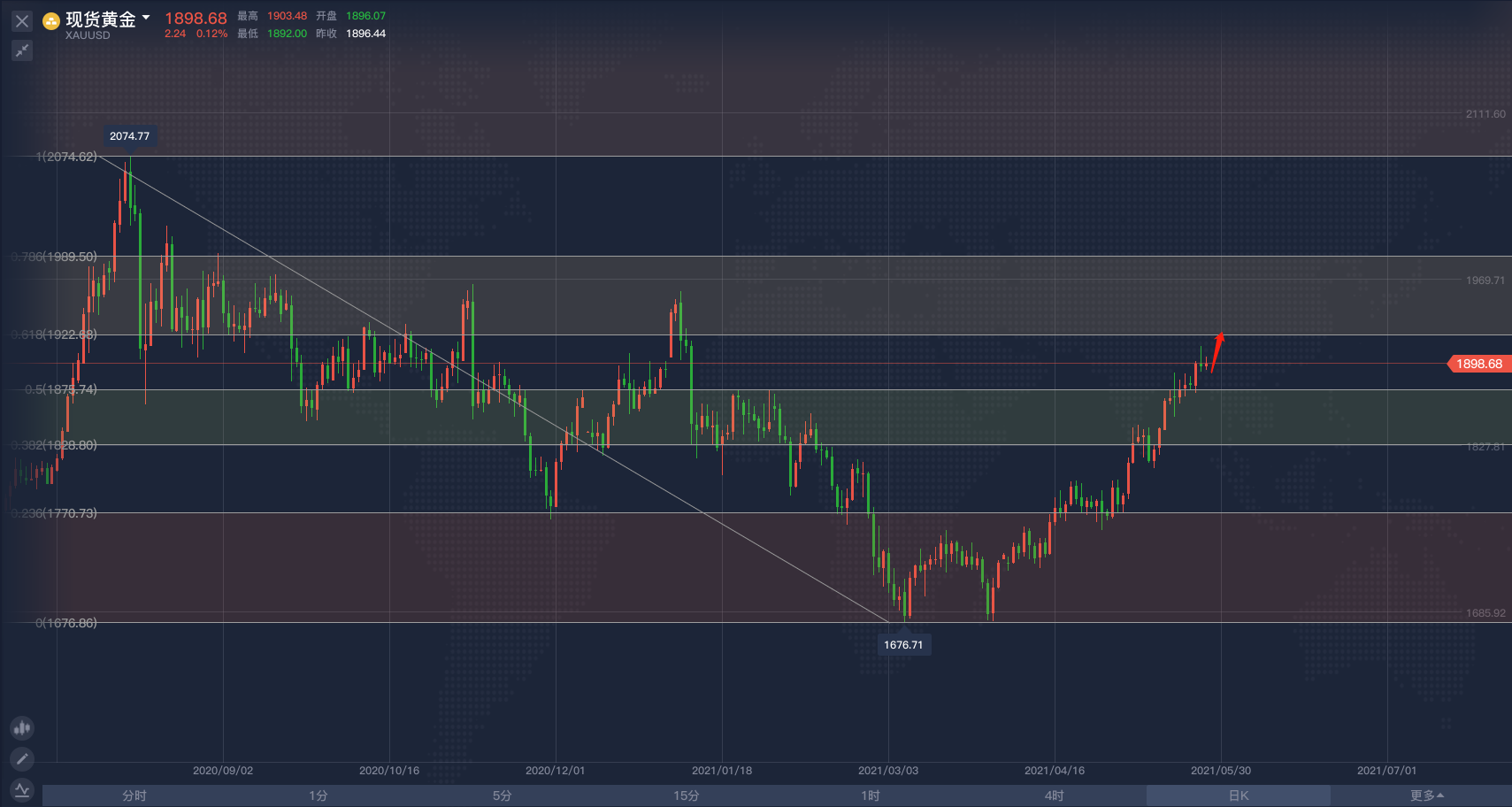The height and width of the screenshot is (807, 1512).
Task: Expand the 现货黄金 symbol dropdown arrow
Action: 146,18
